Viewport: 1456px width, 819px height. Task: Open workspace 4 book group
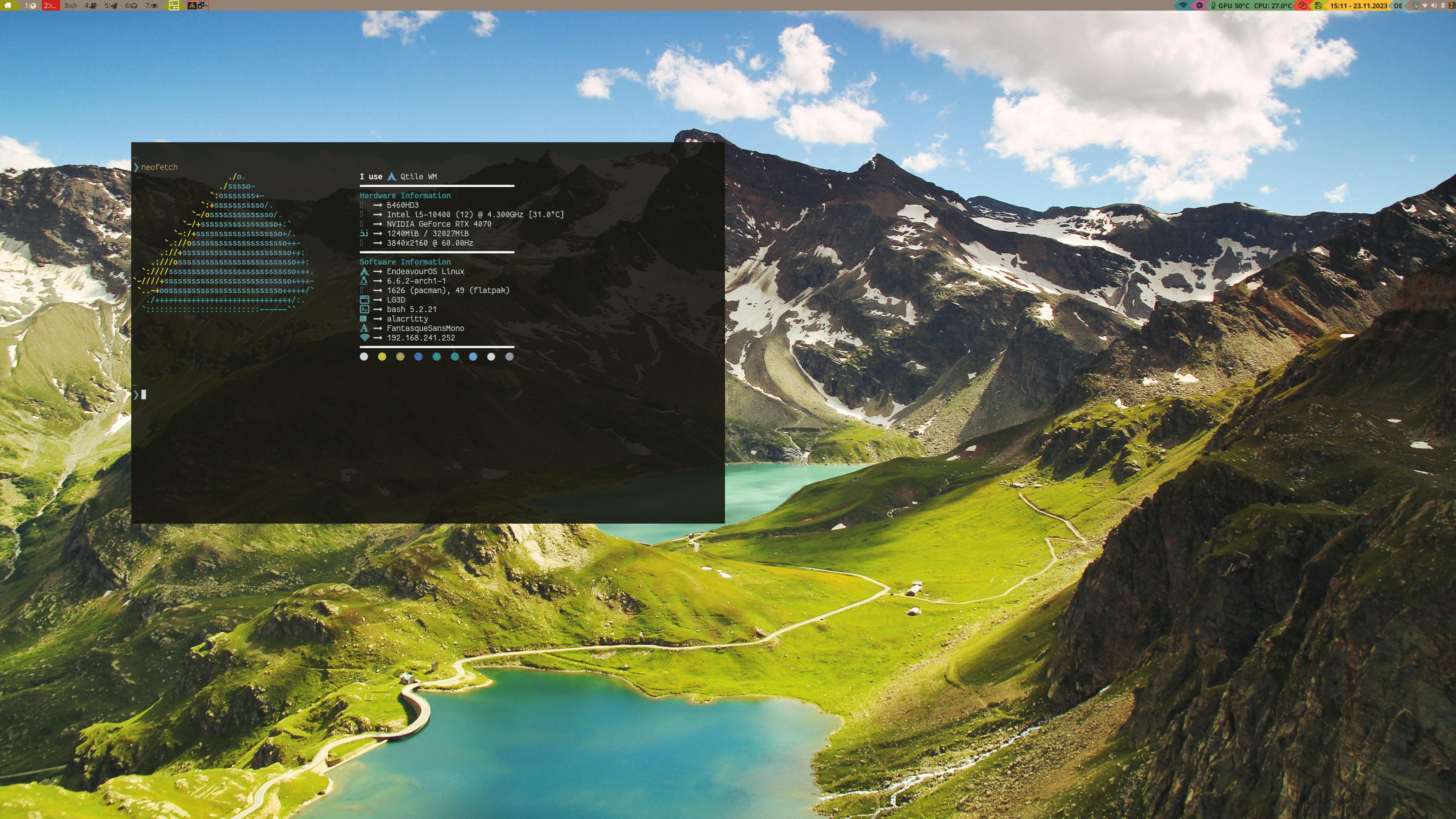coord(91,6)
